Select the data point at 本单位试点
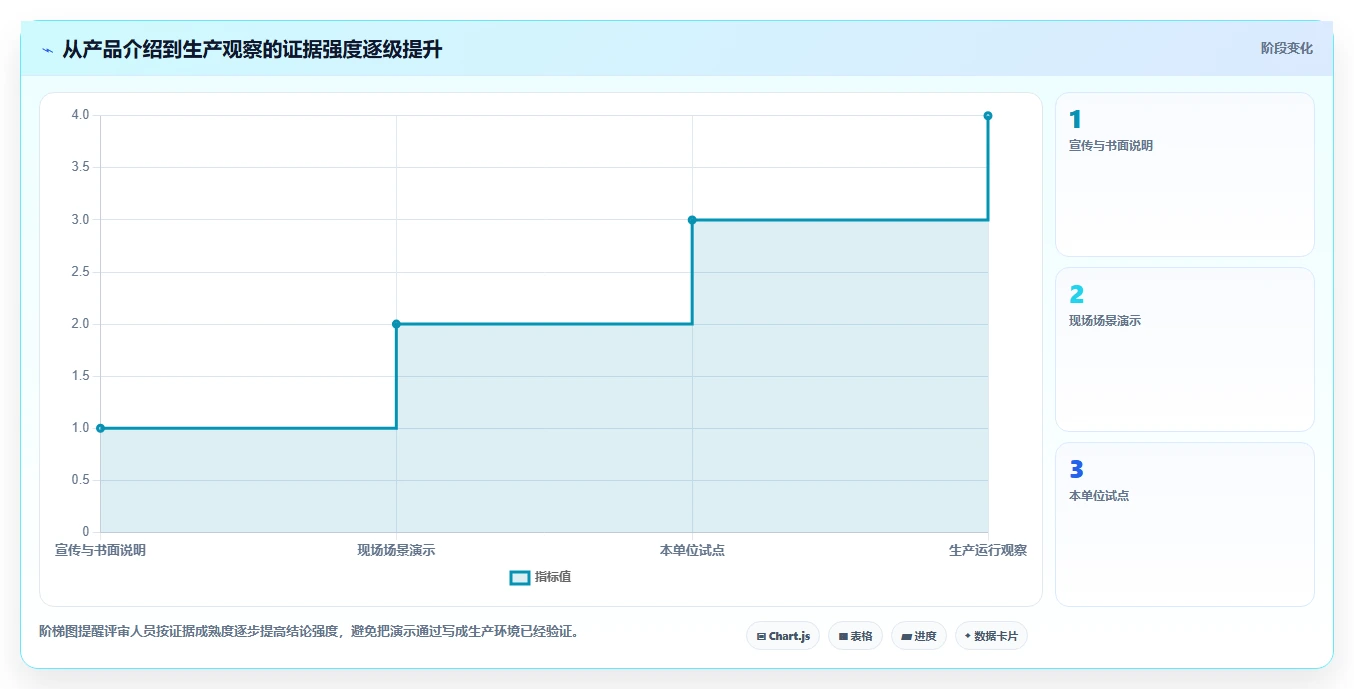This screenshot has width=1354, height=689. (692, 220)
